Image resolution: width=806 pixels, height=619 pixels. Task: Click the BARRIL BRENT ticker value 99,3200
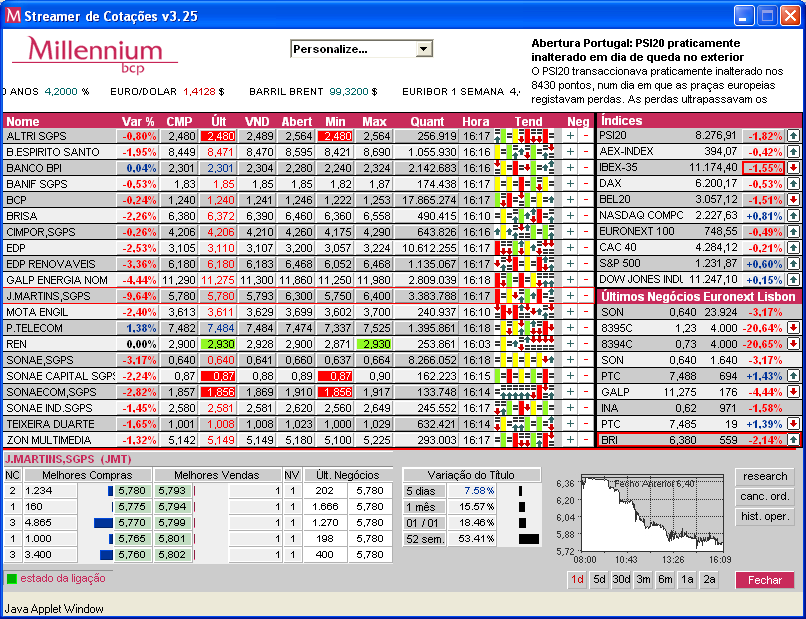pyautogui.click(x=349, y=92)
